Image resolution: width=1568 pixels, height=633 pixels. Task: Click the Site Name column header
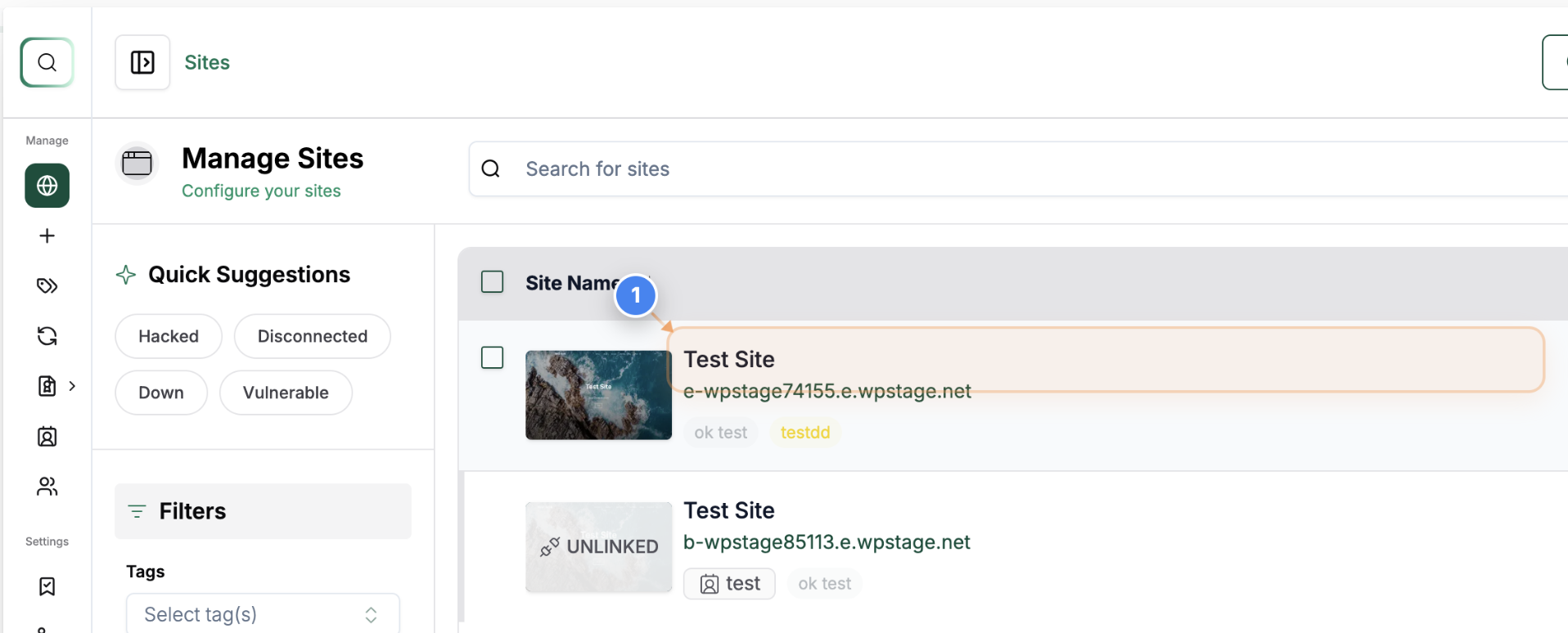coord(572,283)
